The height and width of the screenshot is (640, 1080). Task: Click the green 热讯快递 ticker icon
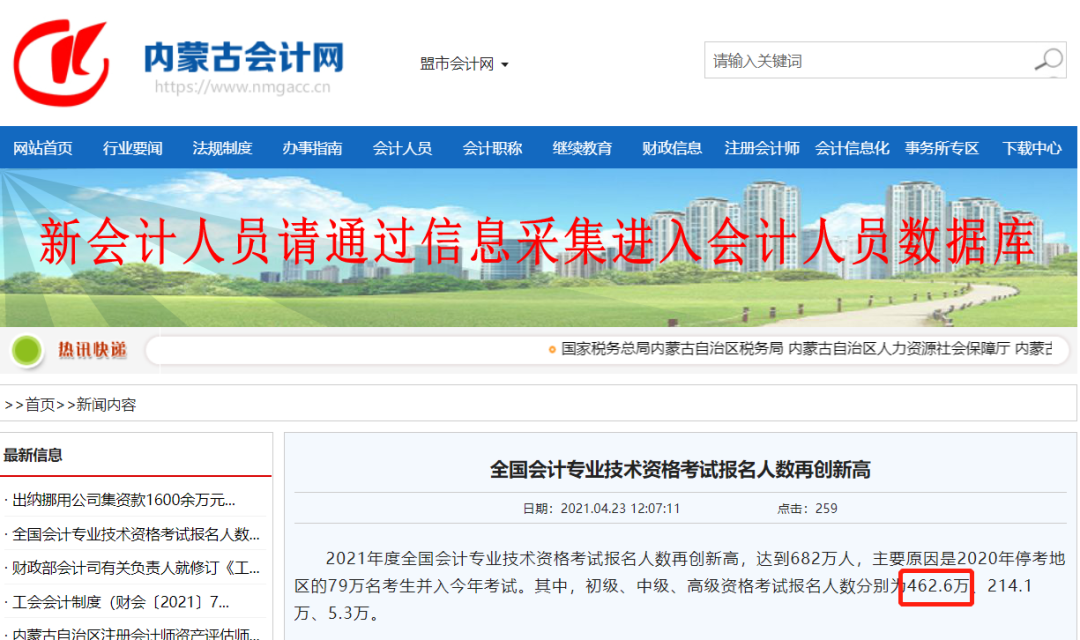tap(28, 352)
